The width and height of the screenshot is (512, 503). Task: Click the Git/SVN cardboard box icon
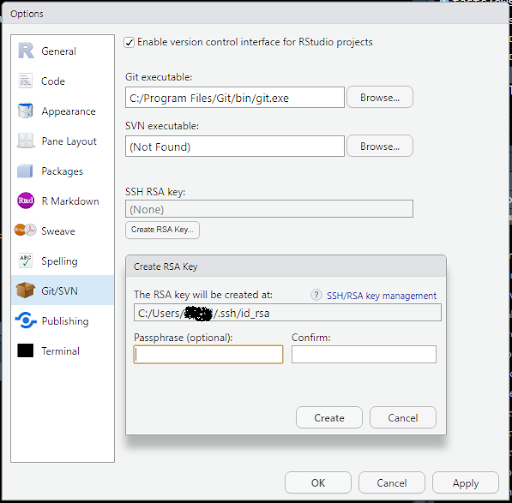25,290
